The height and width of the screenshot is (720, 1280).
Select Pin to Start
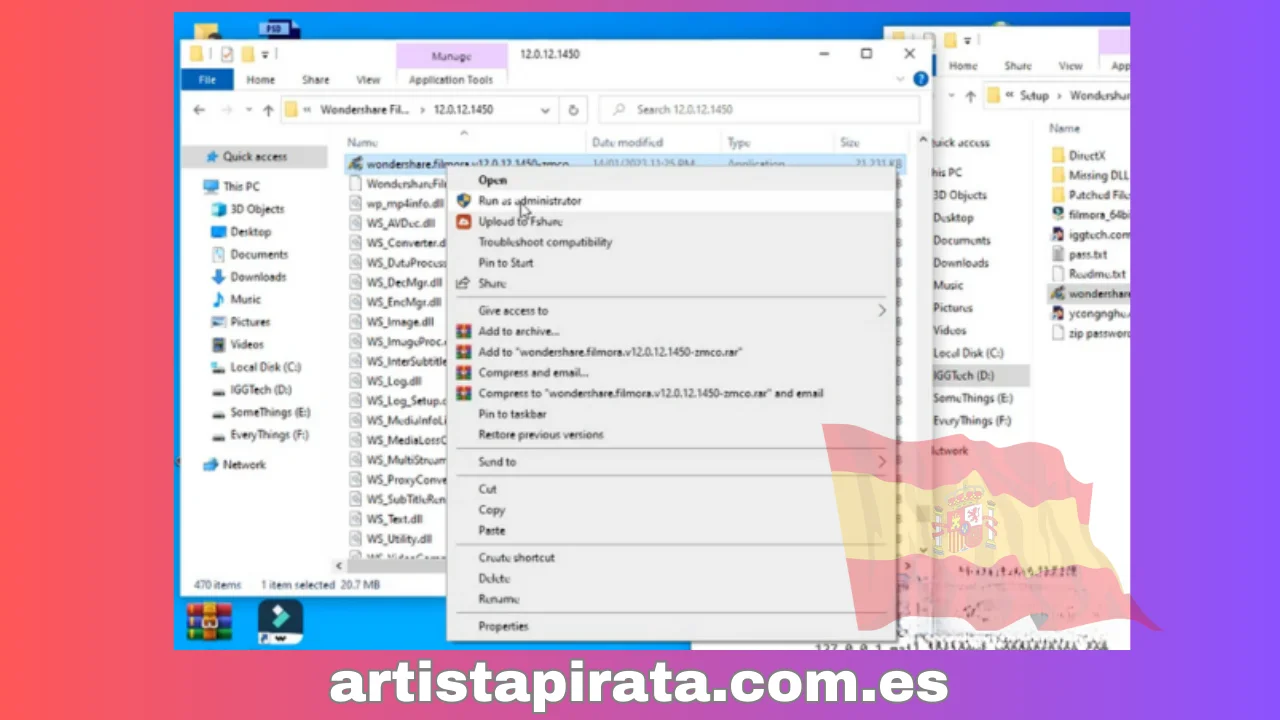[506, 263]
